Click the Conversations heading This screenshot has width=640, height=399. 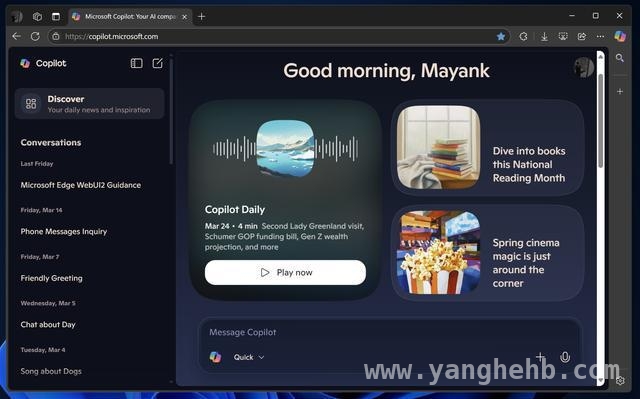click(51, 143)
